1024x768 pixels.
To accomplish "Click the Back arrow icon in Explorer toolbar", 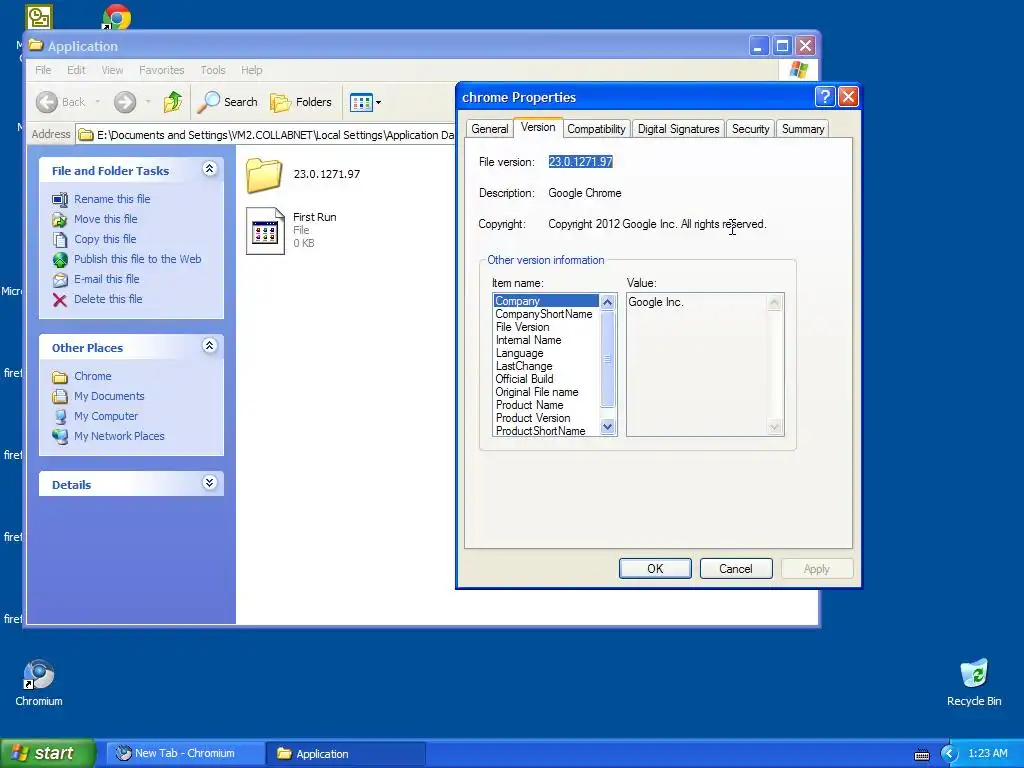I will click(47, 102).
